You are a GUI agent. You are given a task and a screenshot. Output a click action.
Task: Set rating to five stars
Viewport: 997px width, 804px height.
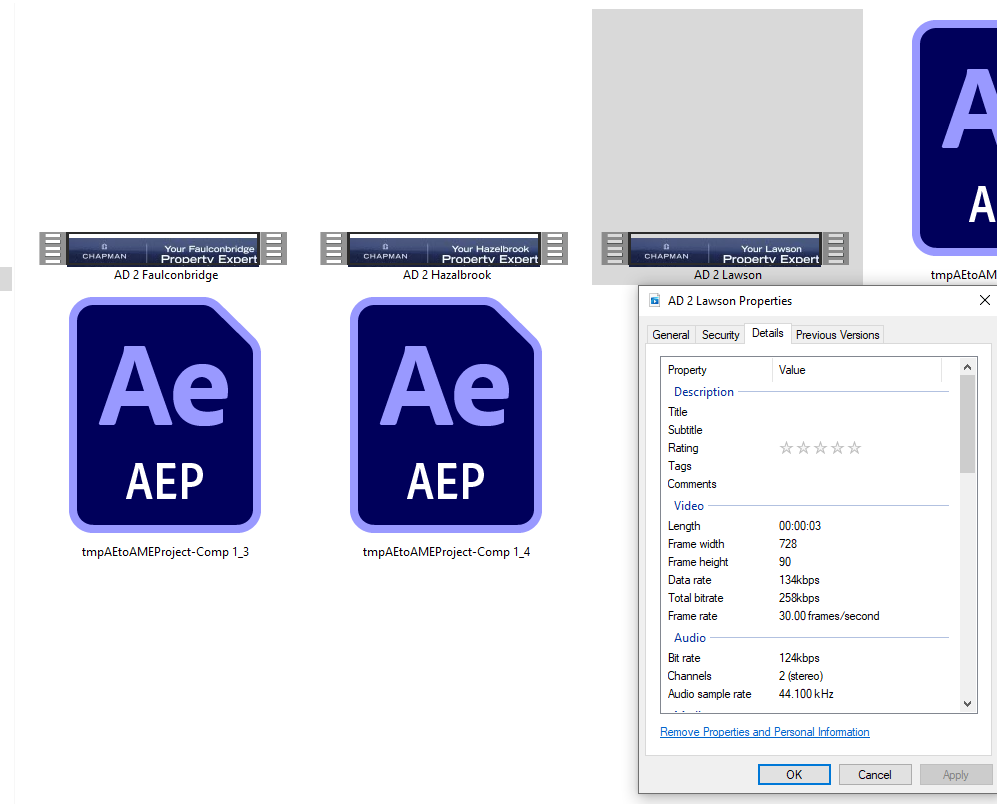tap(854, 448)
